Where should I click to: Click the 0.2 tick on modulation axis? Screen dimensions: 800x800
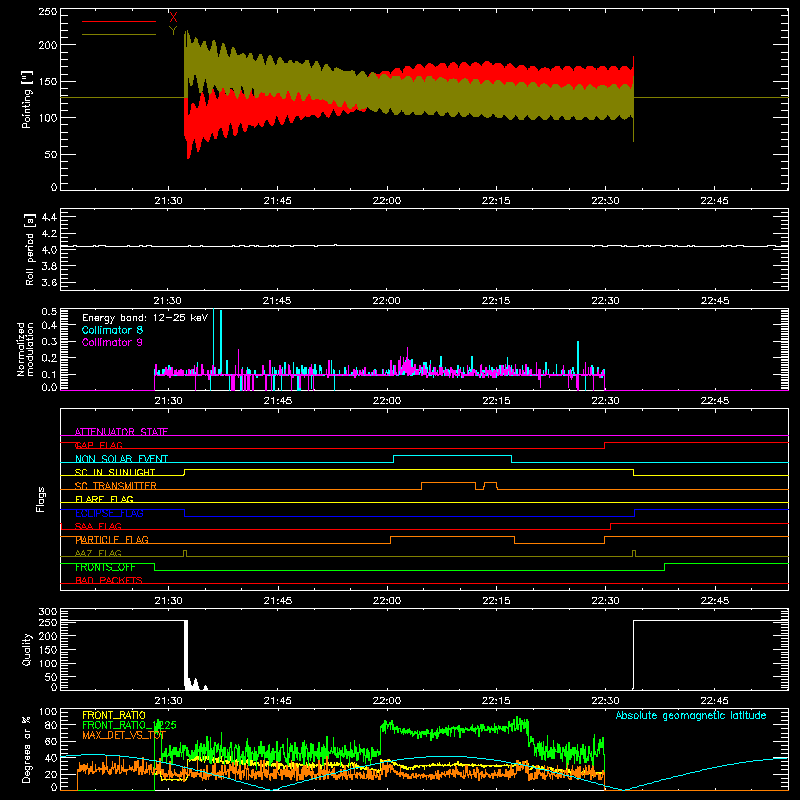coord(49,358)
